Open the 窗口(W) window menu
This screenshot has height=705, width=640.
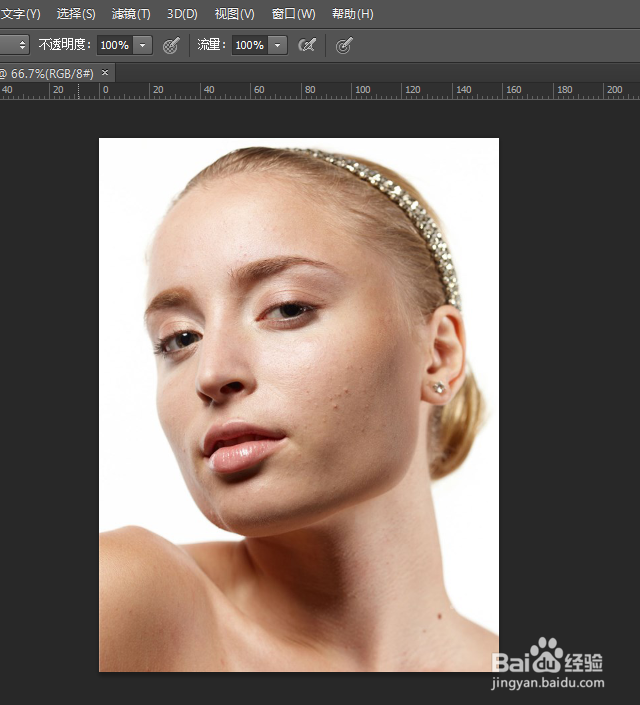(293, 14)
